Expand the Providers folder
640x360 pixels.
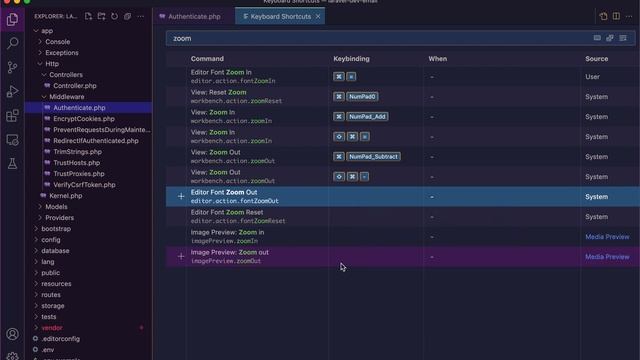pyautogui.click(x=60, y=218)
